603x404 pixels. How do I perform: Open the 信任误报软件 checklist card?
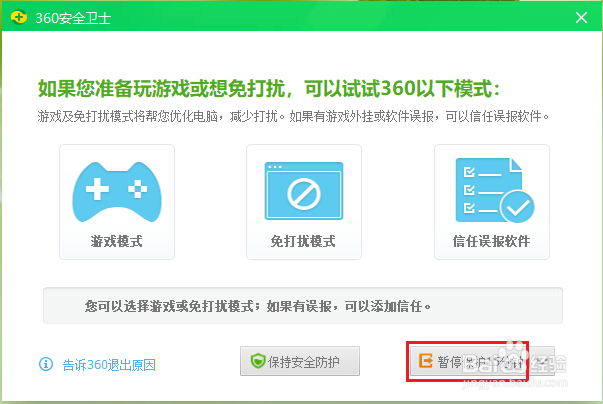click(x=492, y=202)
